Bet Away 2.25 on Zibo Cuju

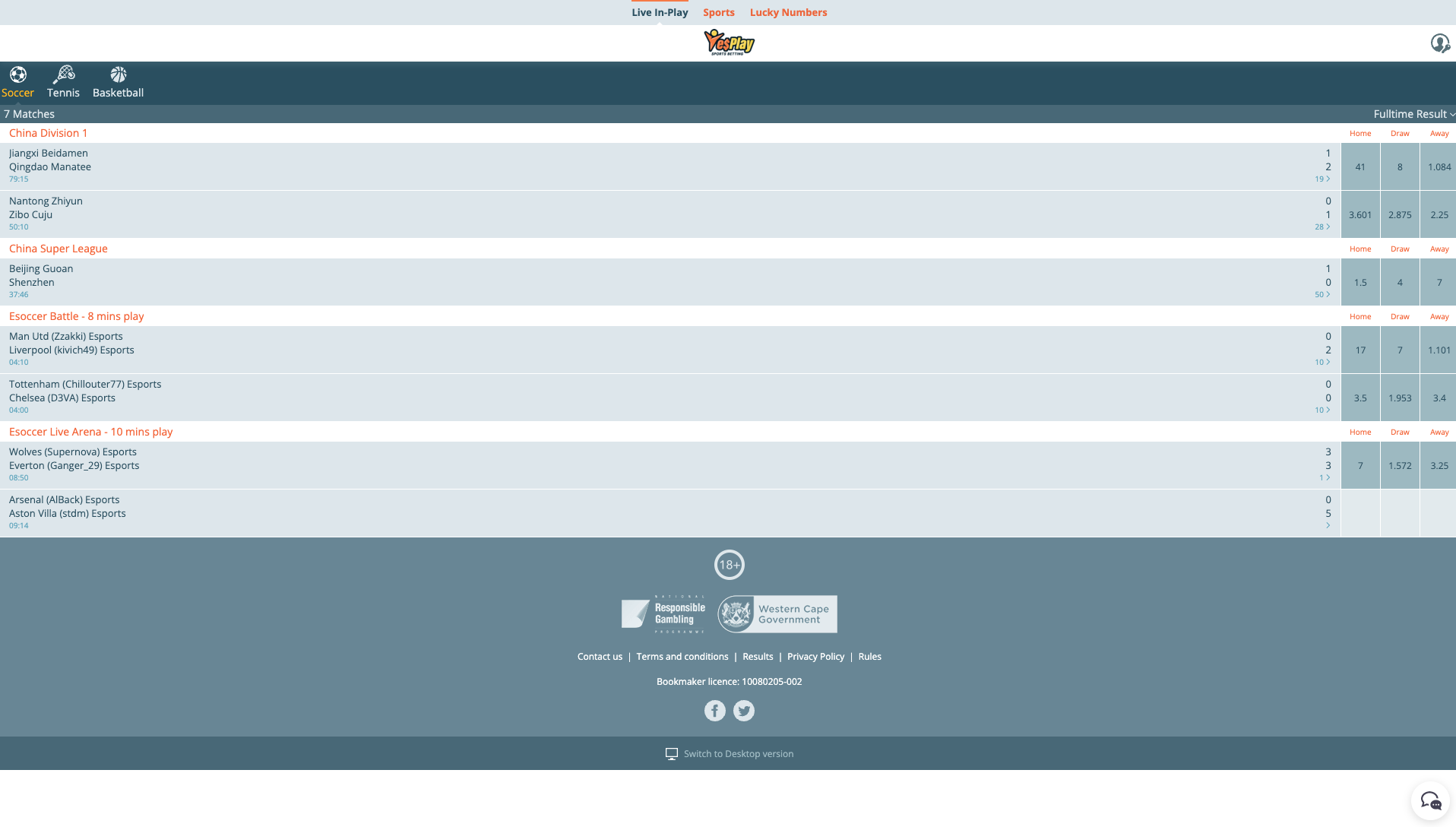coord(1439,215)
